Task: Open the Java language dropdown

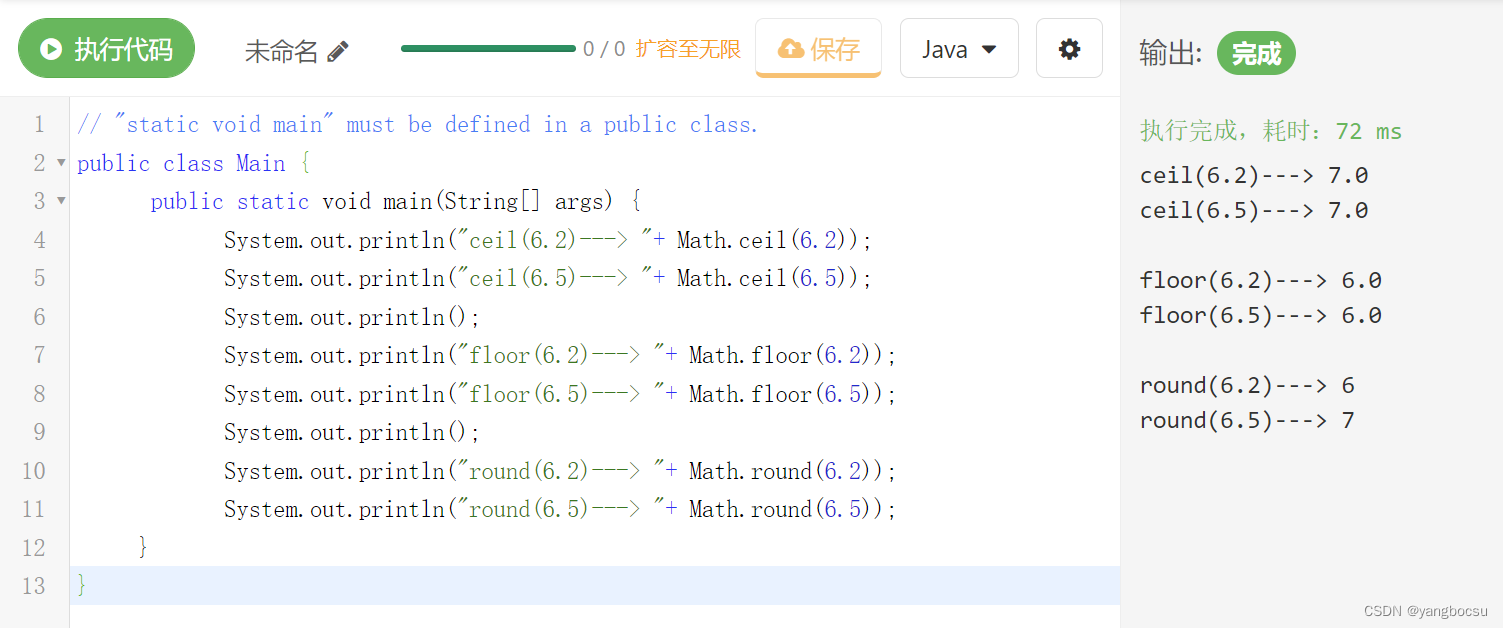Action: click(x=959, y=48)
